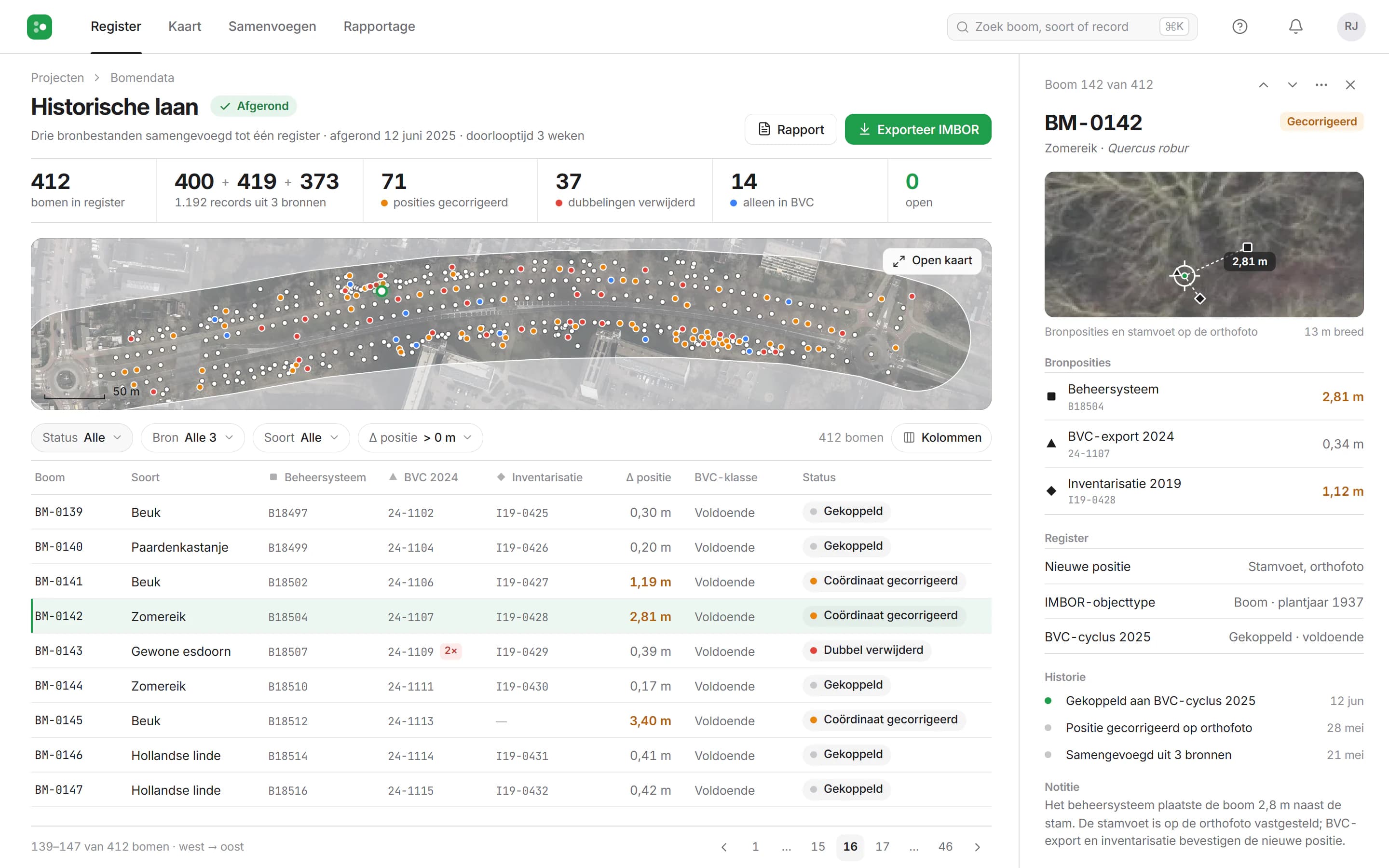The image size is (1389, 868).
Task: Open the Bron Alle 3 filter dropdown
Action: [192, 437]
